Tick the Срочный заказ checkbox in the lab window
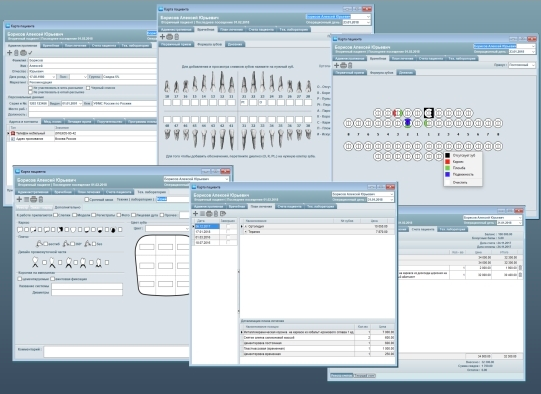This screenshot has height=394, width=541. 87,199
